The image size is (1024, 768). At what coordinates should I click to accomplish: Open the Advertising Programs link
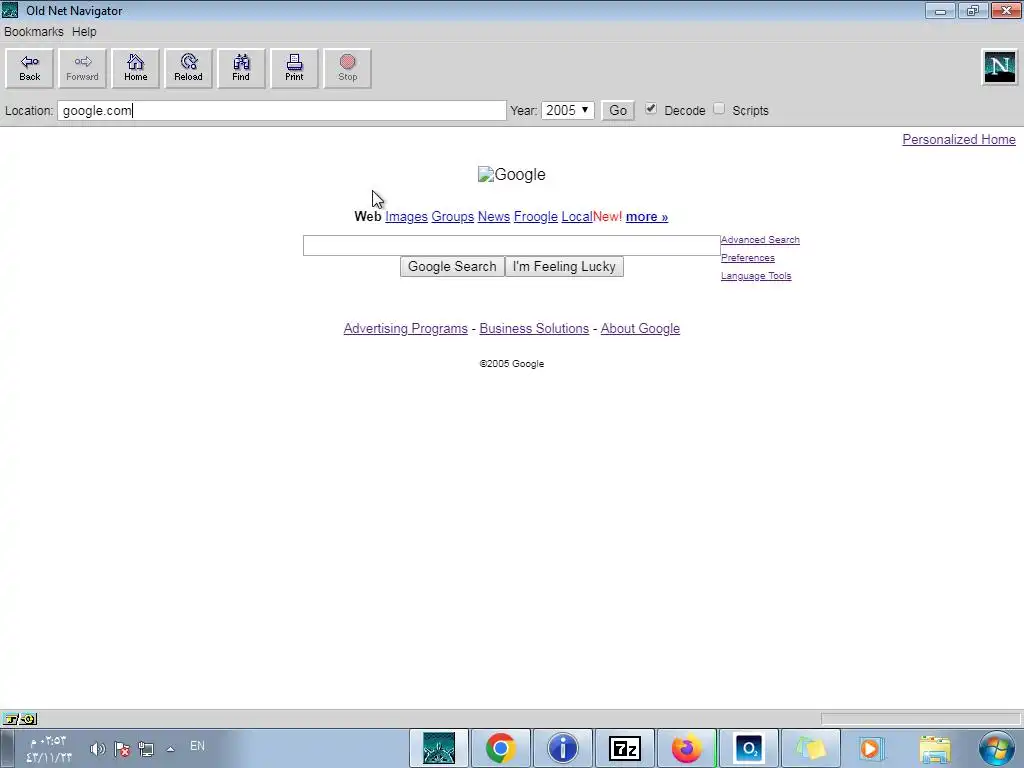coord(406,328)
